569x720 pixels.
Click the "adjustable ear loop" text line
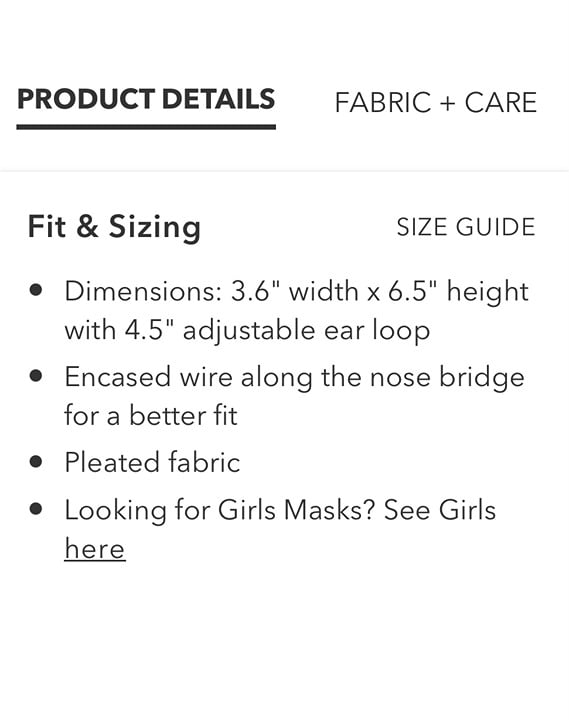tap(306, 331)
